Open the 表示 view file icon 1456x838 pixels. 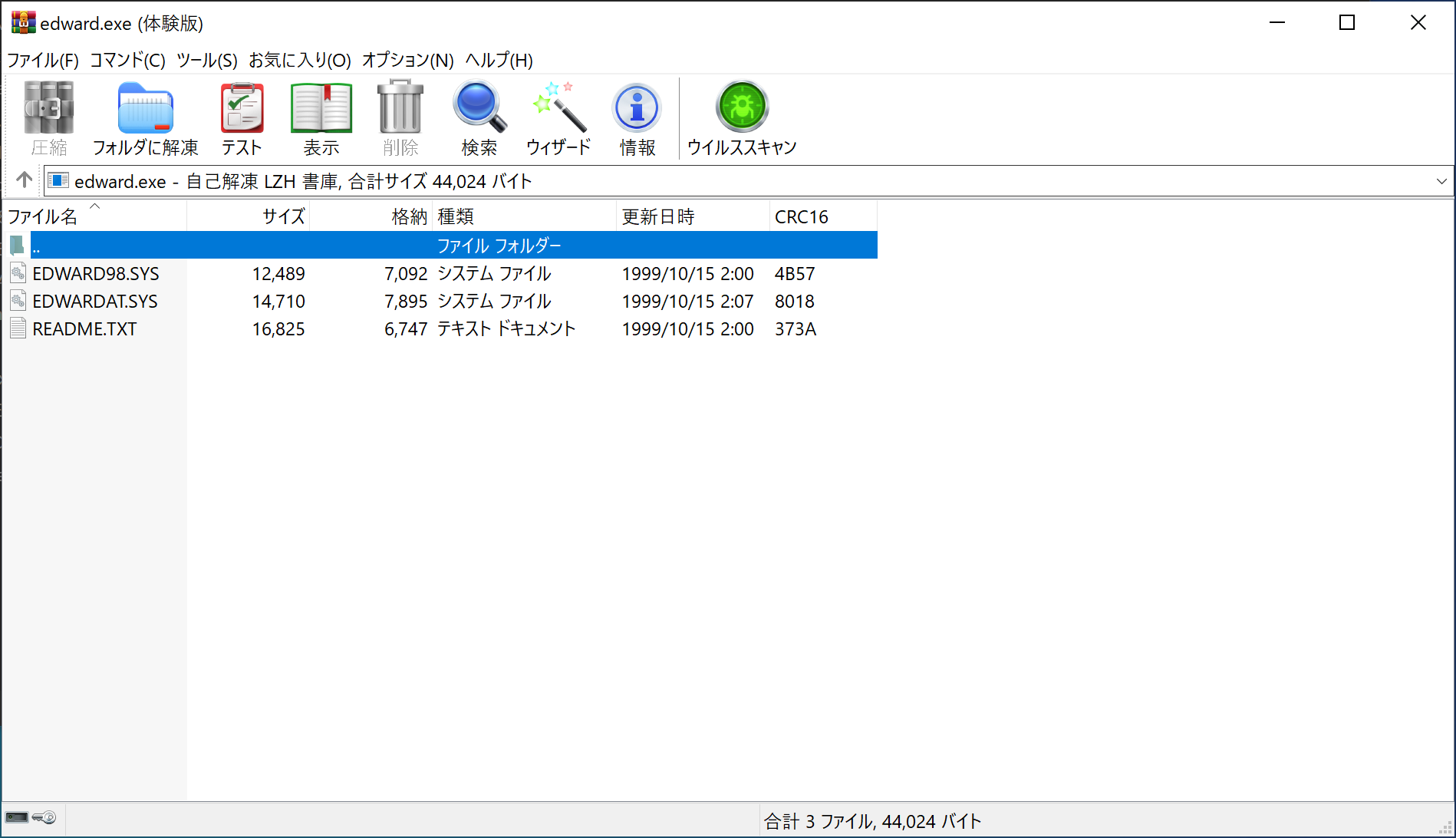click(321, 108)
